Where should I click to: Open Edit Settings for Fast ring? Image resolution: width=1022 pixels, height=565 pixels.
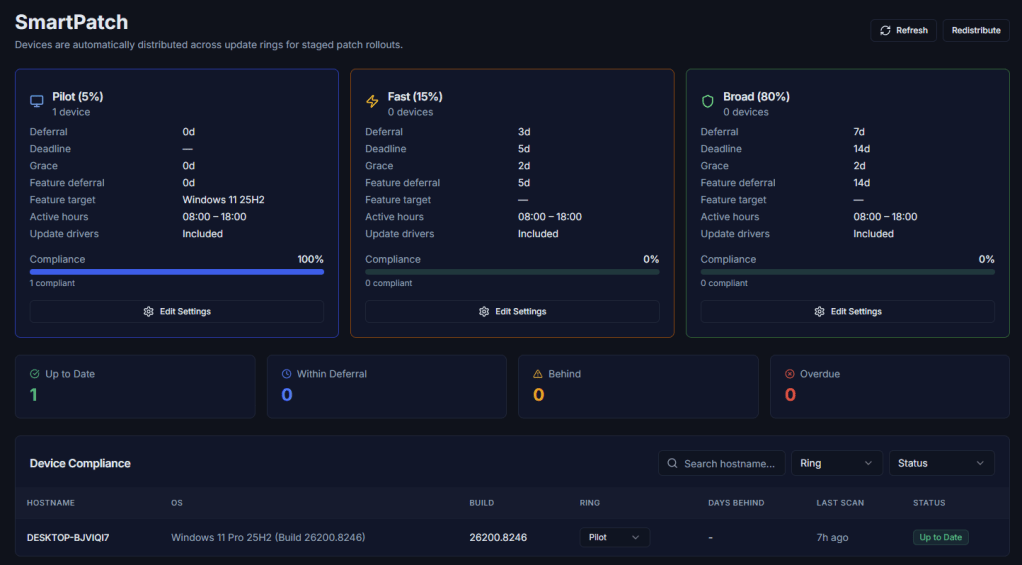point(512,311)
